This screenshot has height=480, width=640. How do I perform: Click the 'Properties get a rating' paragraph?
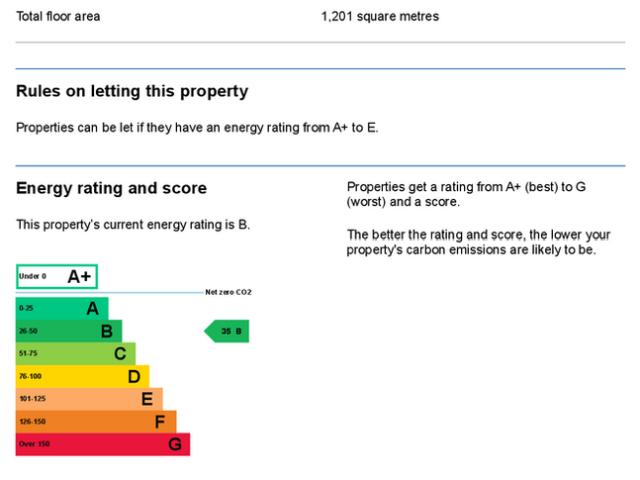(x=465, y=194)
